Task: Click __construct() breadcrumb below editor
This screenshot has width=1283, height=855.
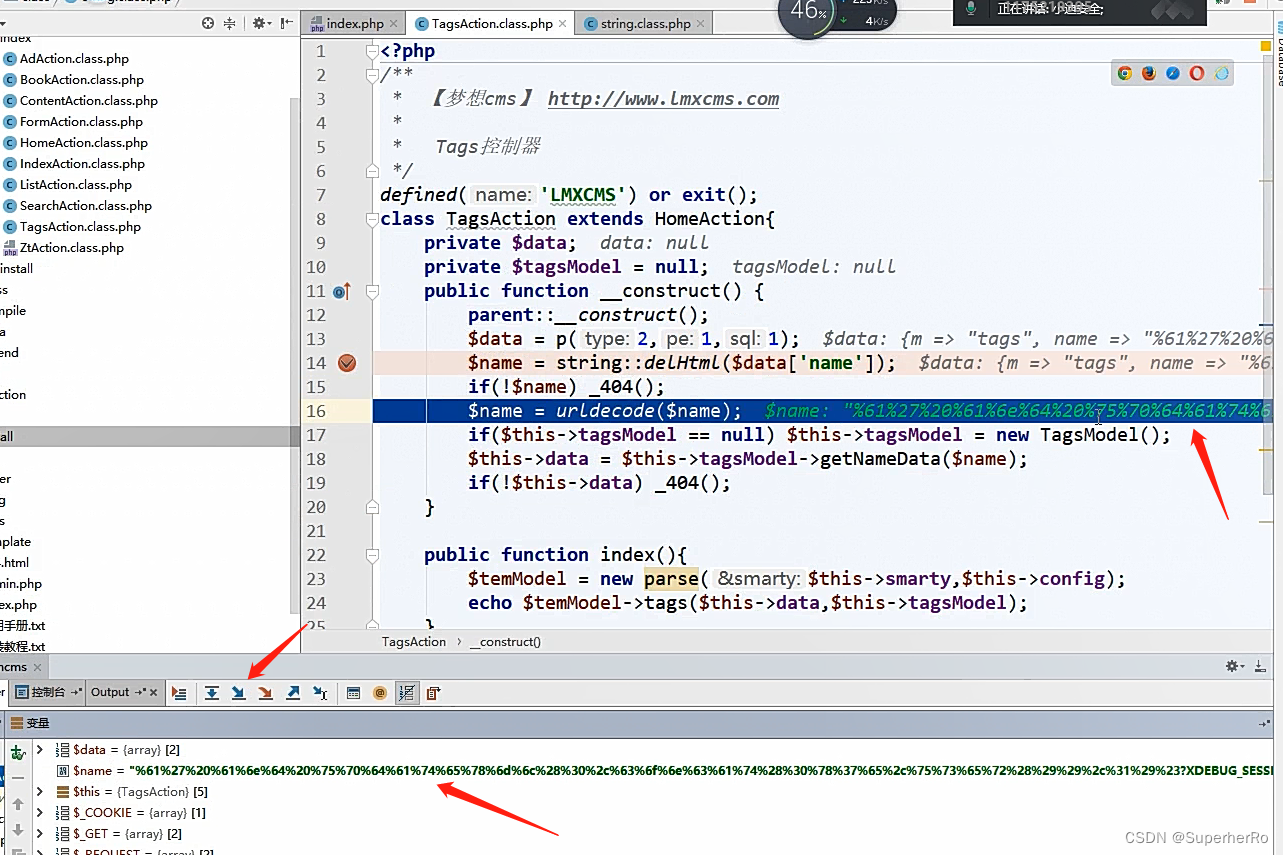Action: click(505, 642)
